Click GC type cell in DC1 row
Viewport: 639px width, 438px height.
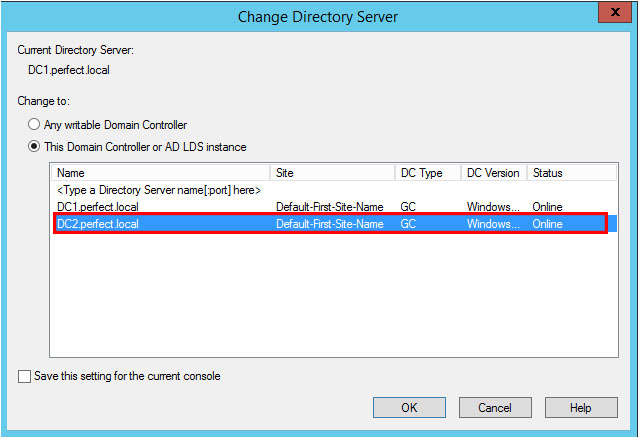click(x=408, y=207)
